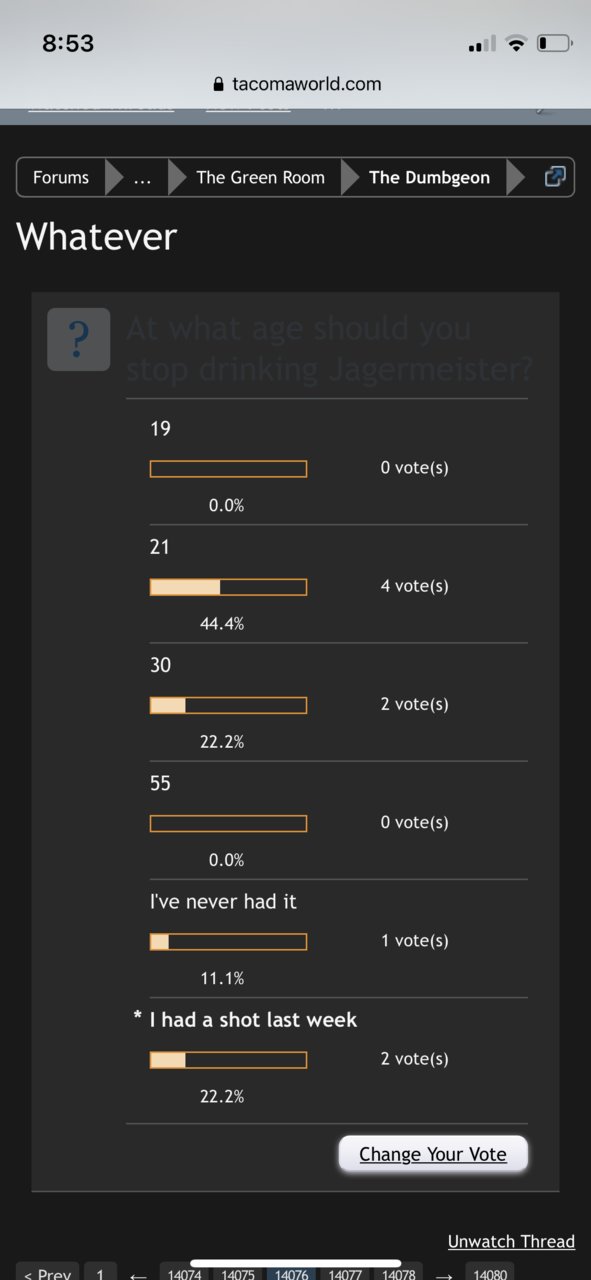Go to page 14074
591x1280 pixels.
tap(185, 1274)
